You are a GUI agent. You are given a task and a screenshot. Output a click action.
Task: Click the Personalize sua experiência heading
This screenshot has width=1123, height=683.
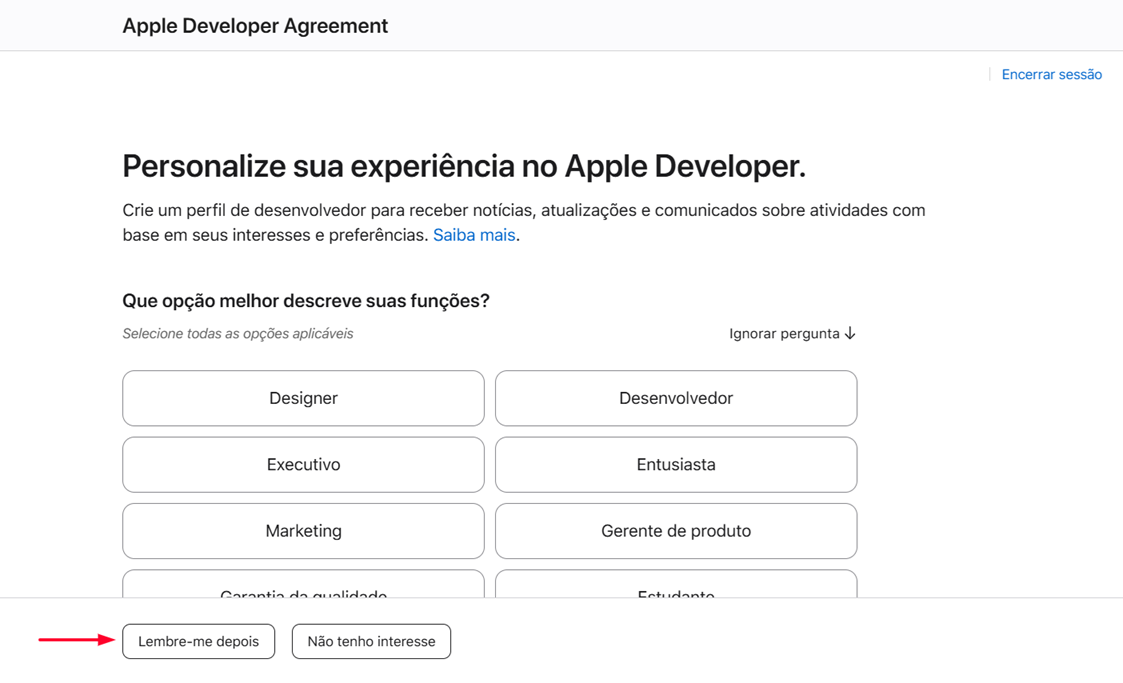[464, 166]
